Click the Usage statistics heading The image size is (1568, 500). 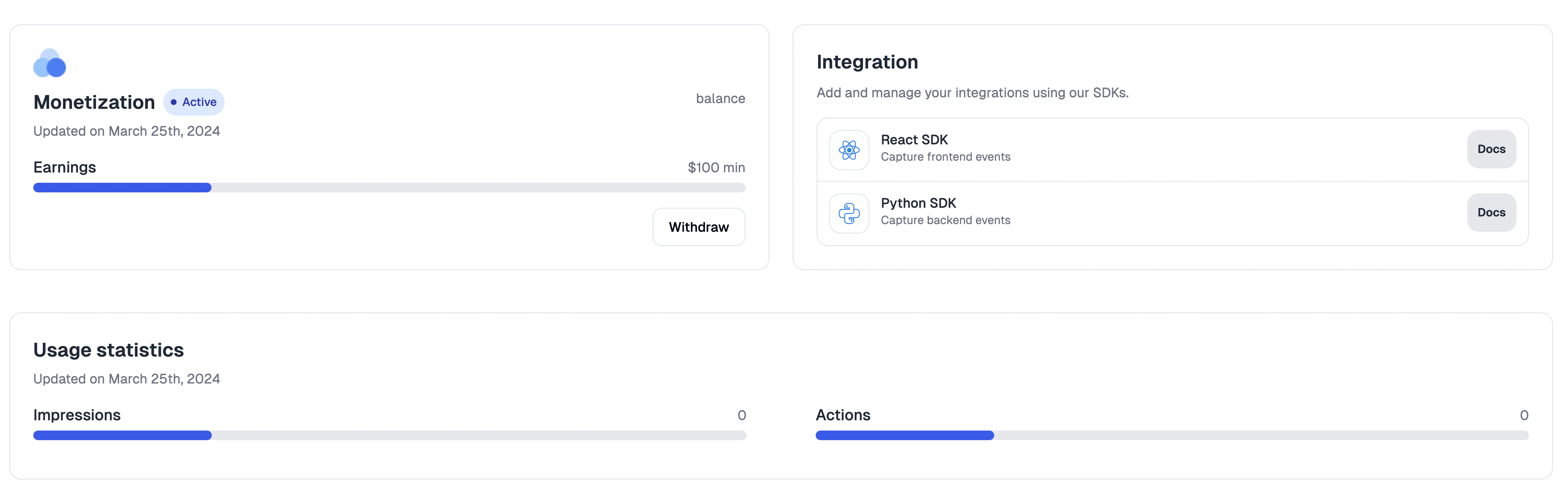tap(108, 350)
